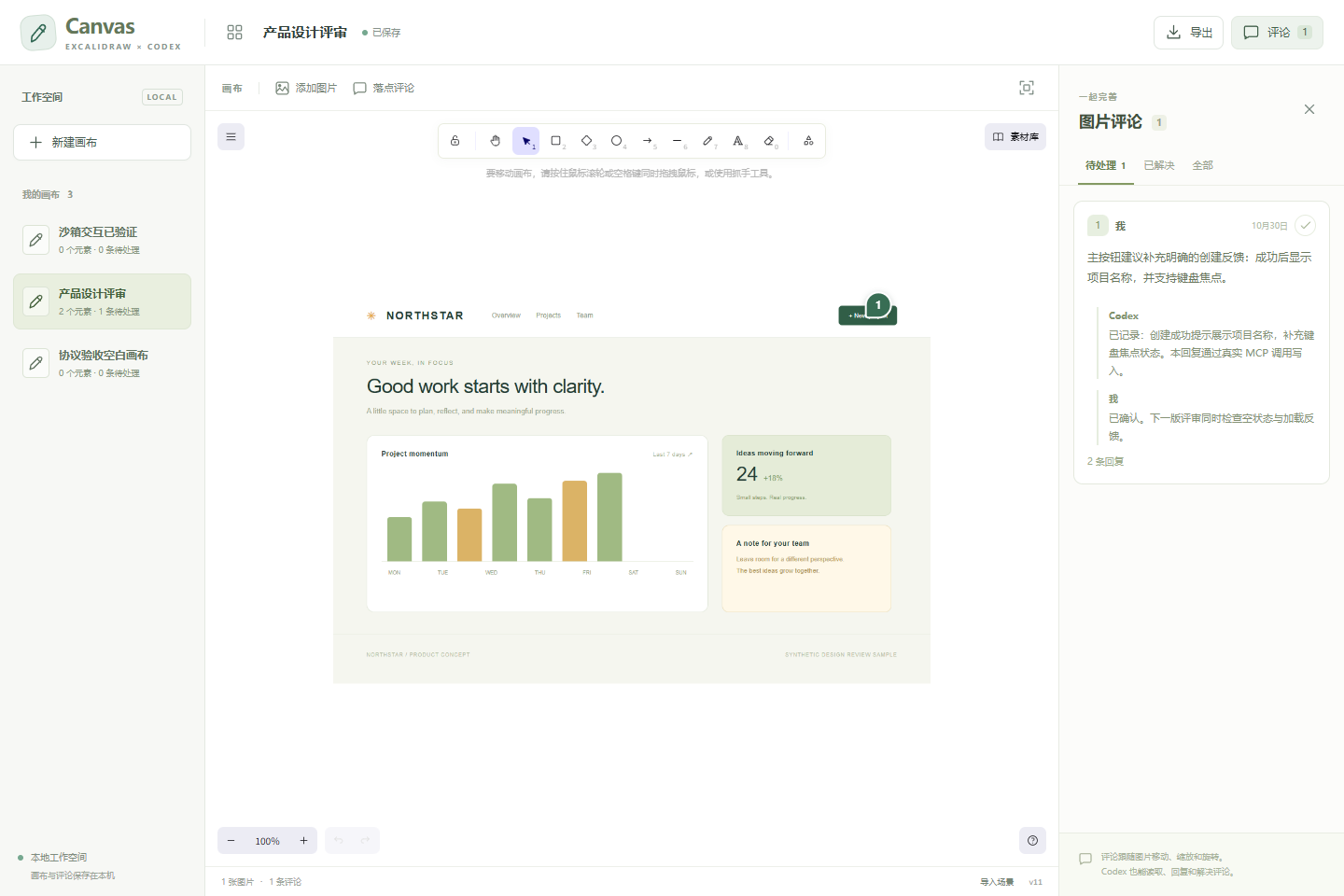Image resolution: width=1344 pixels, height=896 pixels.
Task: Click the Canvas pencil logo
Action: [38, 33]
